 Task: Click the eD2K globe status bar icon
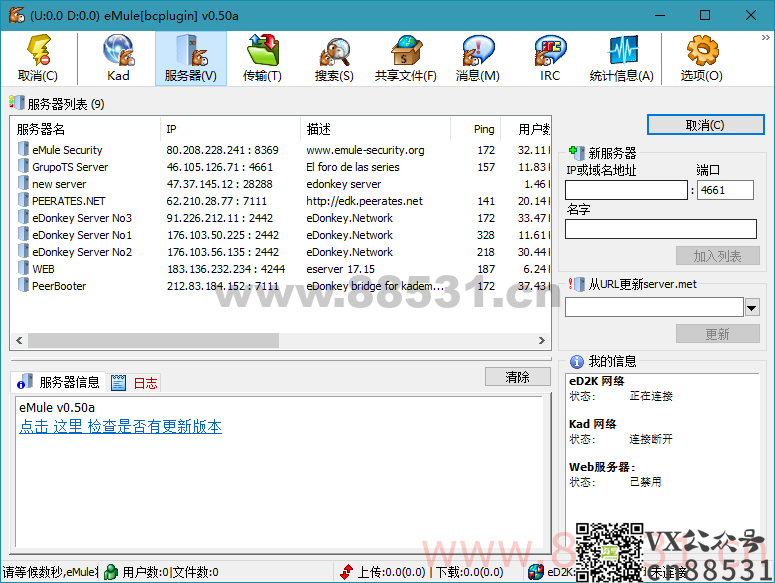point(536,572)
